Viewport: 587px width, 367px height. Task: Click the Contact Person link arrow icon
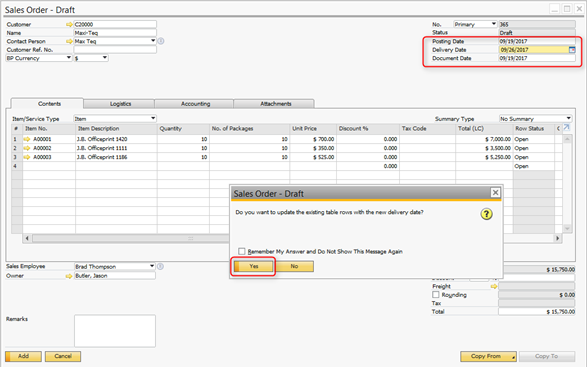(69, 41)
